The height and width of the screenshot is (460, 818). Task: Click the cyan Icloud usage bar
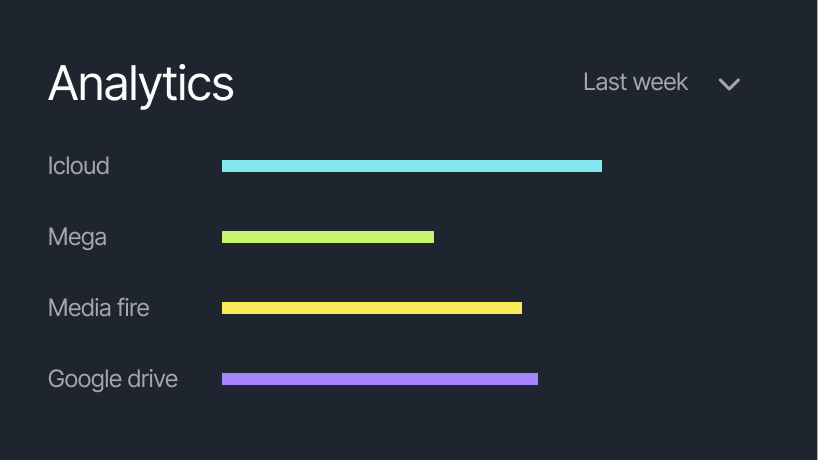click(412, 166)
